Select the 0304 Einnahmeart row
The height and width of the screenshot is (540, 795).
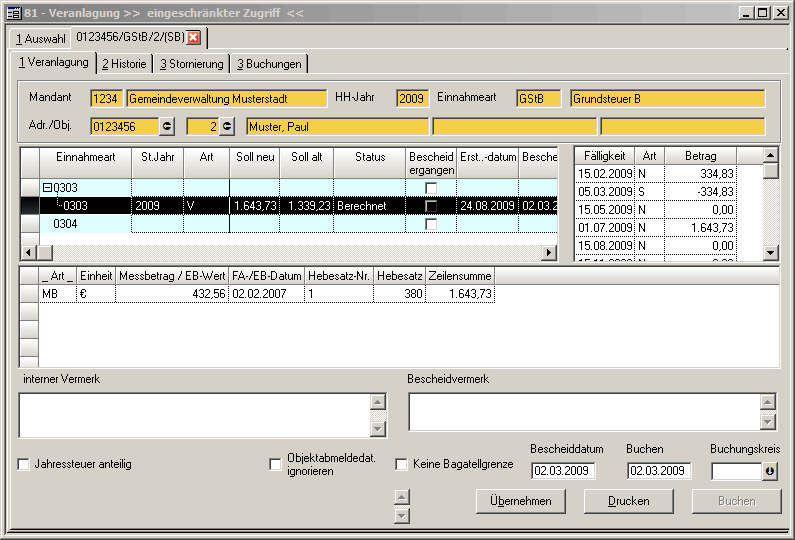(66, 224)
